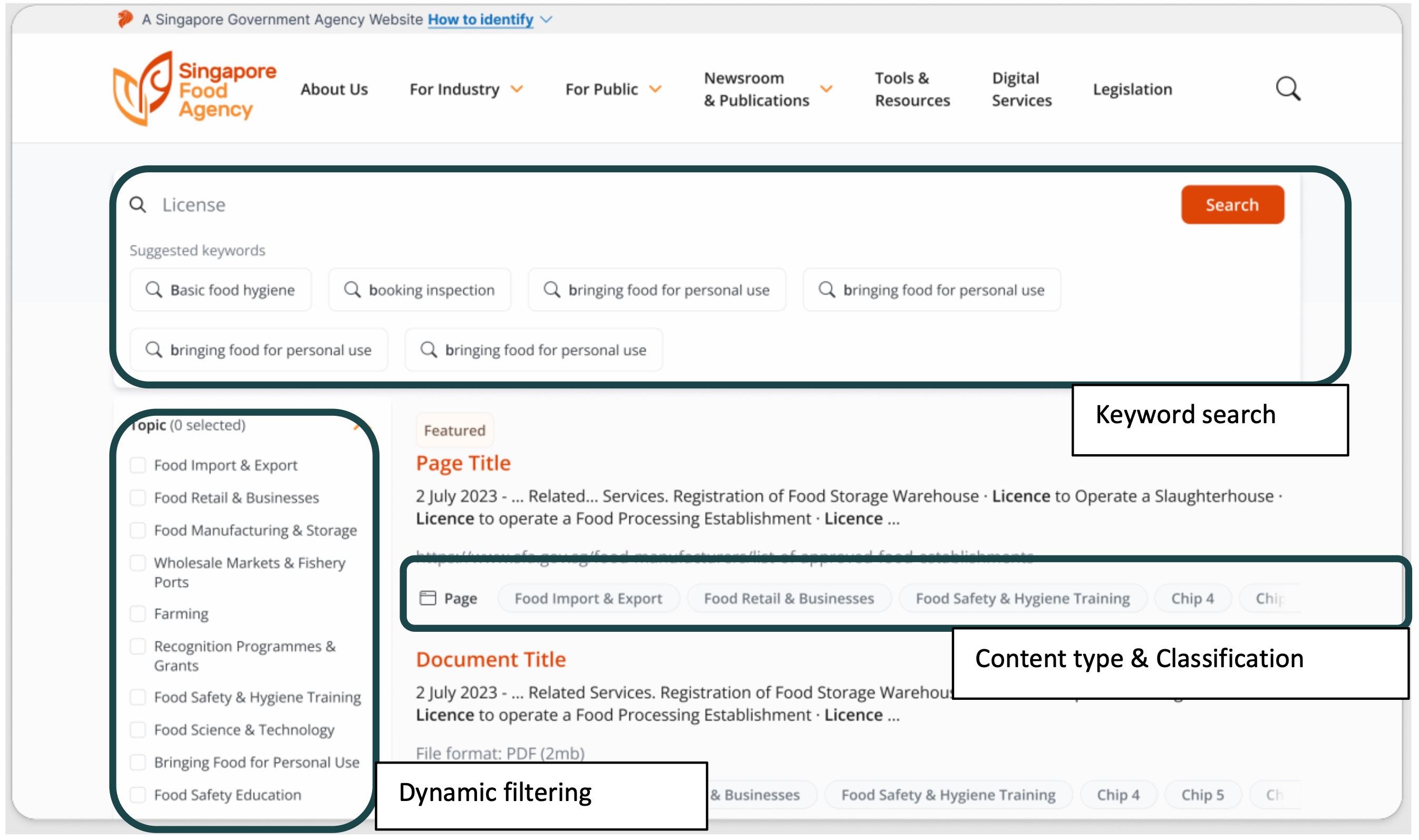The image size is (1419, 840).
Task: Expand the For Industry dropdown chevron
Action: point(516,90)
